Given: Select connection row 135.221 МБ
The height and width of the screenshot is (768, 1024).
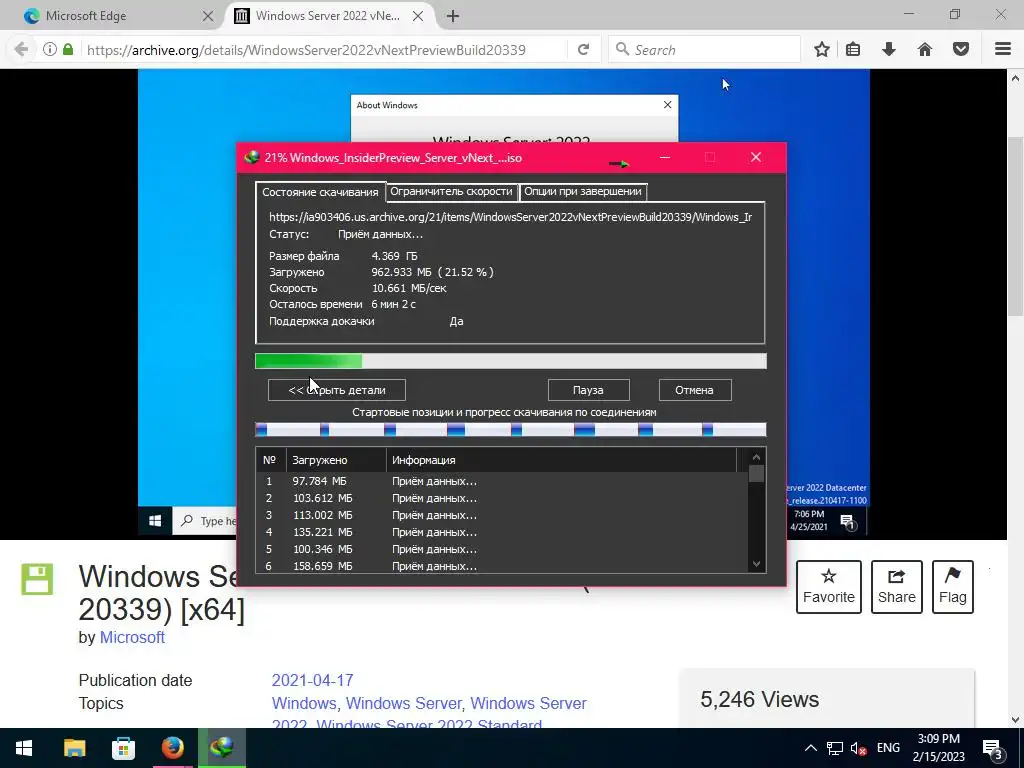Looking at the screenshot, I should (502, 532).
